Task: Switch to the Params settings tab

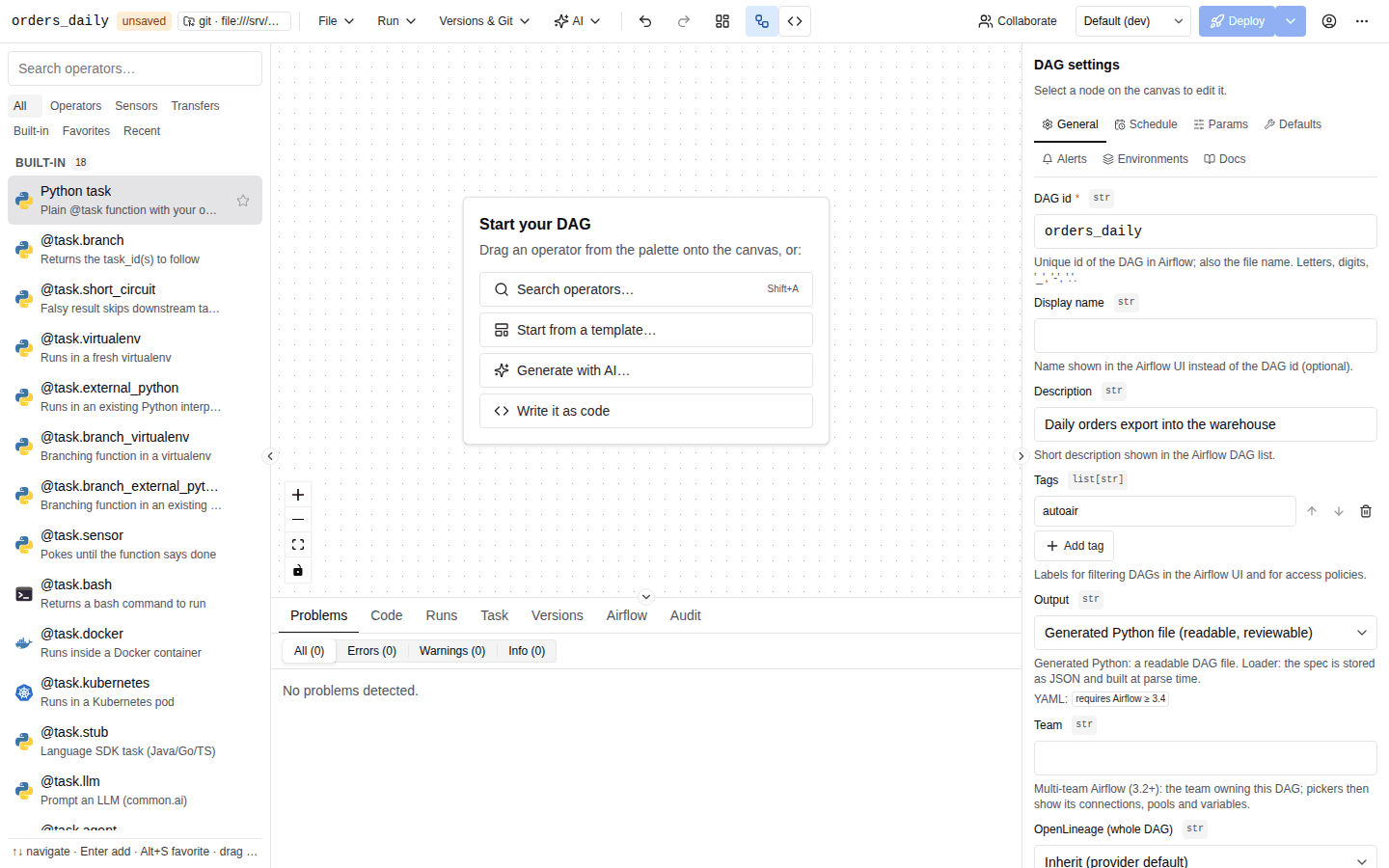Action: click(x=1220, y=124)
